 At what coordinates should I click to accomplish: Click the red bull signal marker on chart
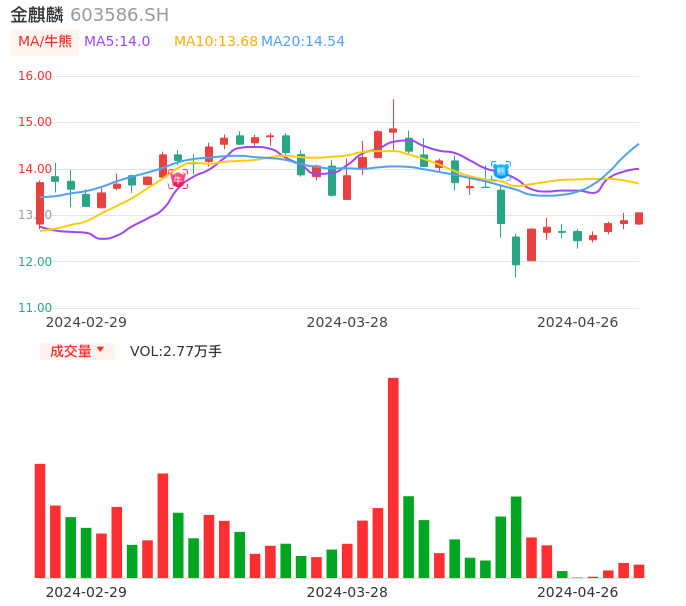178,180
